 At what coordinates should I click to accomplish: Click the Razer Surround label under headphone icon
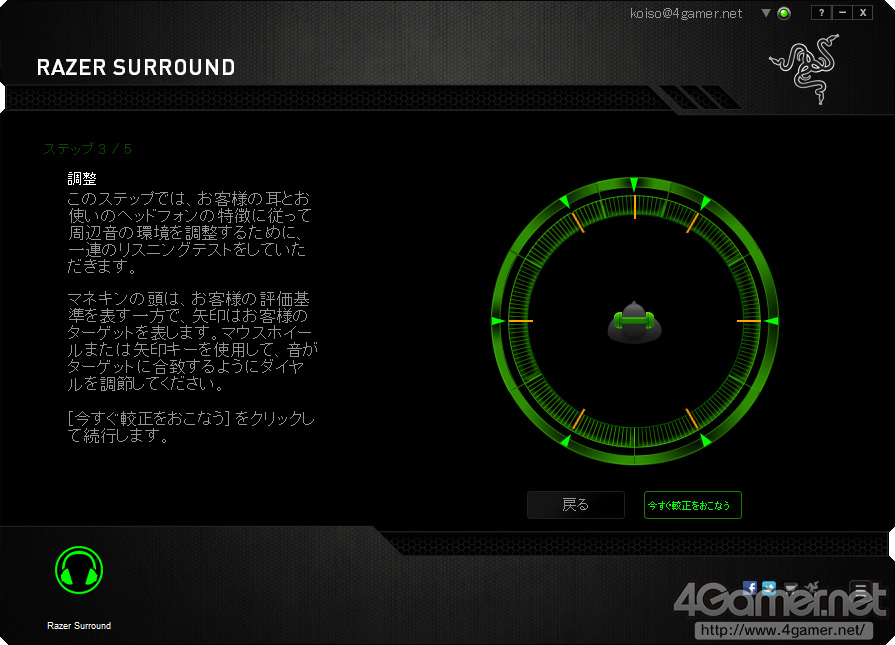[79, 626]
